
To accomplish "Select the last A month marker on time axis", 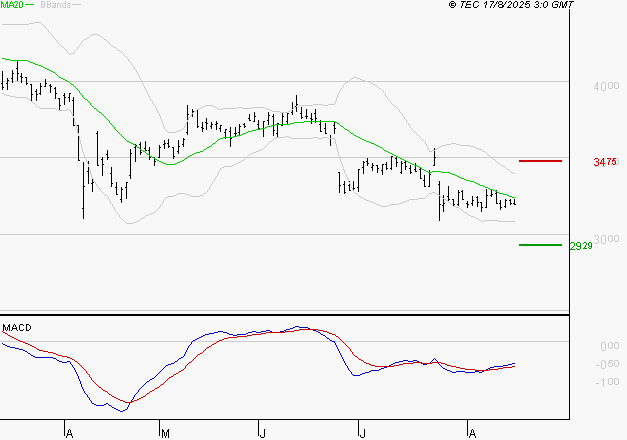I will tap(471, 433).
